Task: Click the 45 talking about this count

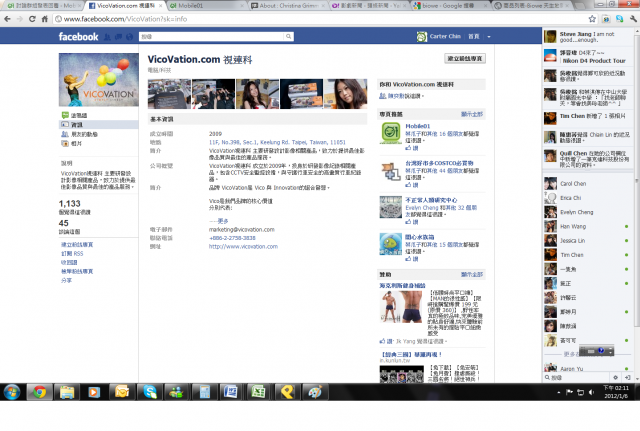Action: click(x=64, y=223)
